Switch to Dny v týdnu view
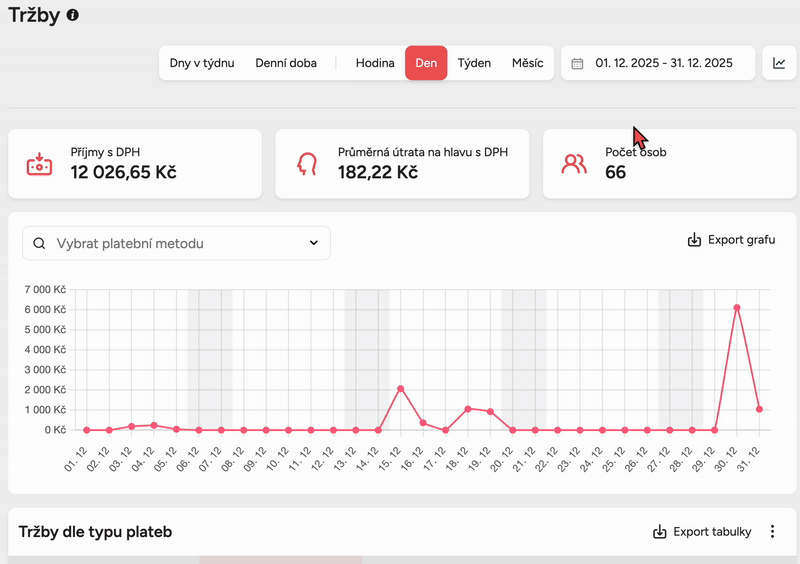Viewport: 800px width, 564px height. [202, 63]
